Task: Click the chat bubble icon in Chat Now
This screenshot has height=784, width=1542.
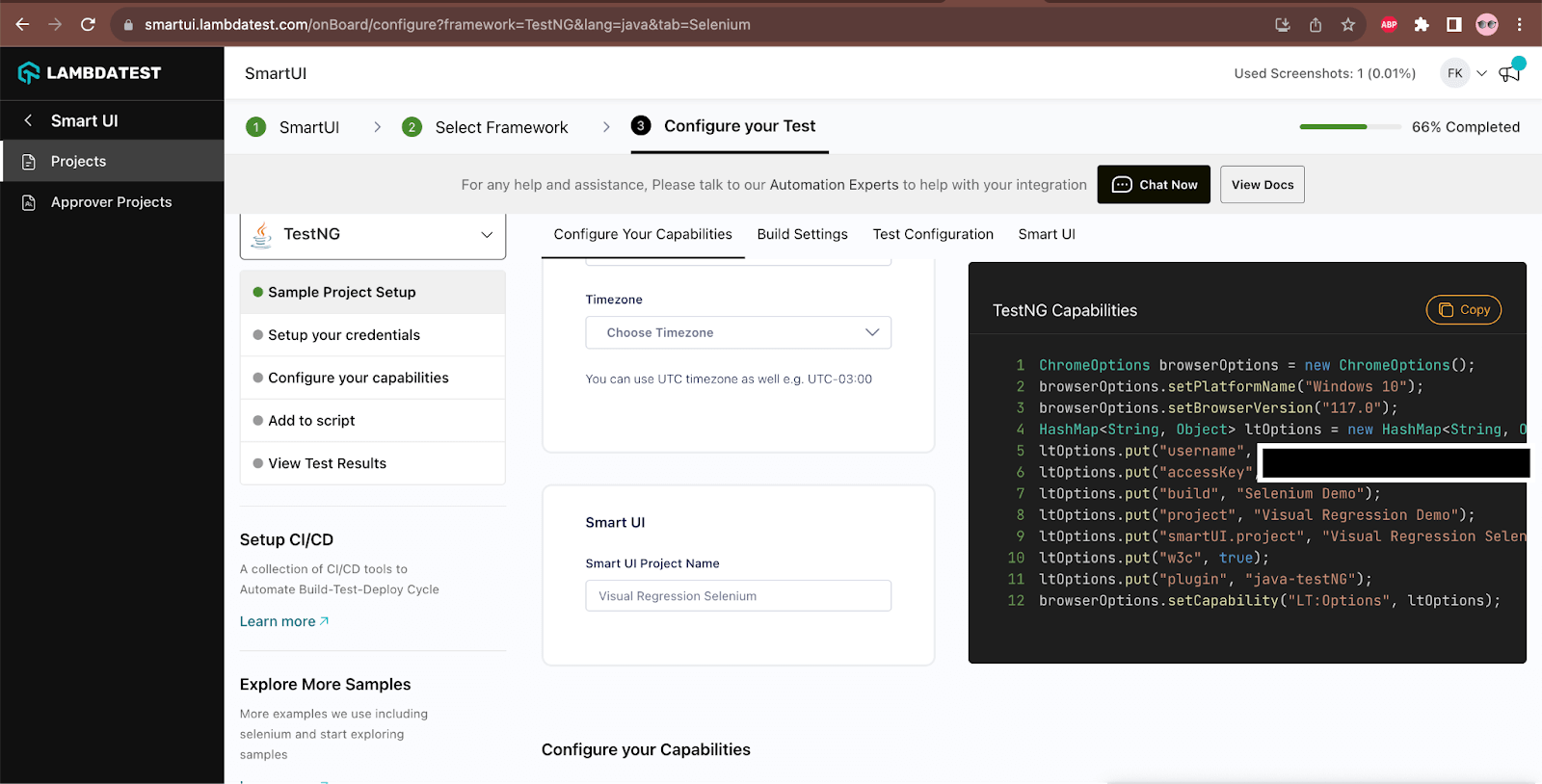Action: point(1122,185)
